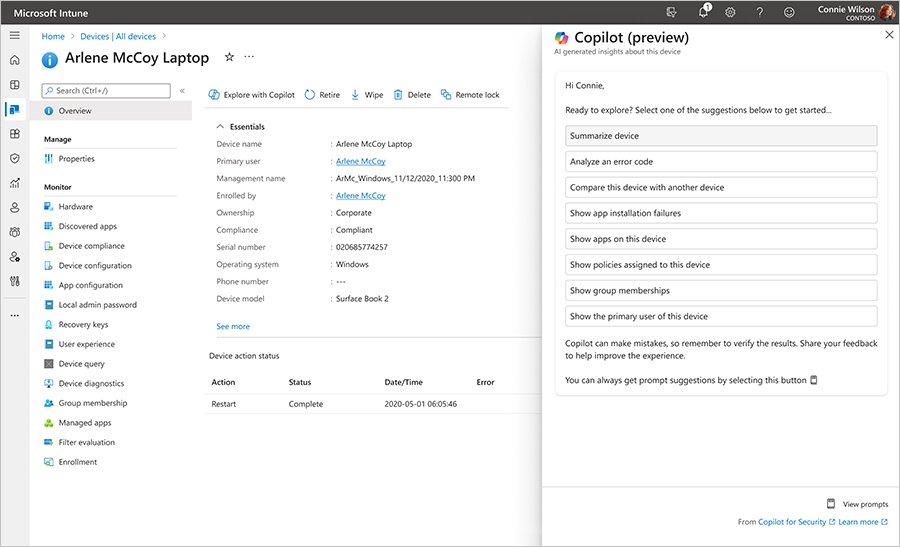Open the Arlene McCoy primary user link
The height and width of the screenshot is (547, 900).
[x=360, y=161]
